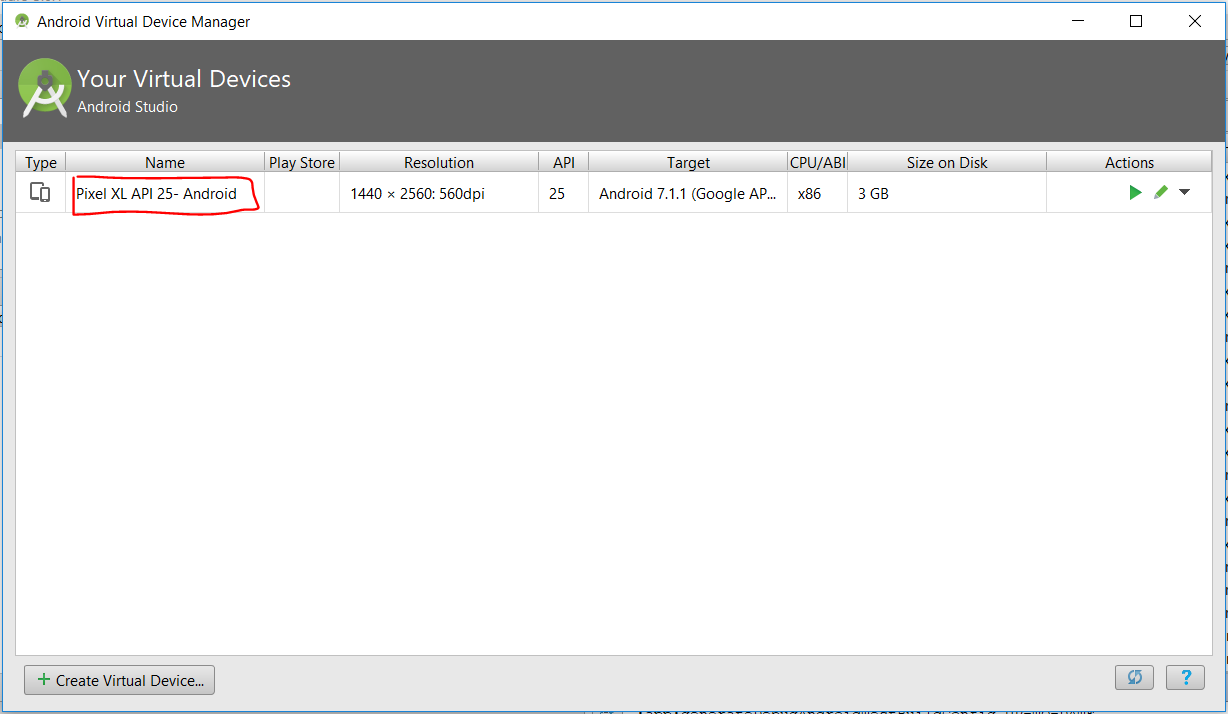The image size is (1228, 714).
Task: Sort by the Name column header
Action: [165, 162]
